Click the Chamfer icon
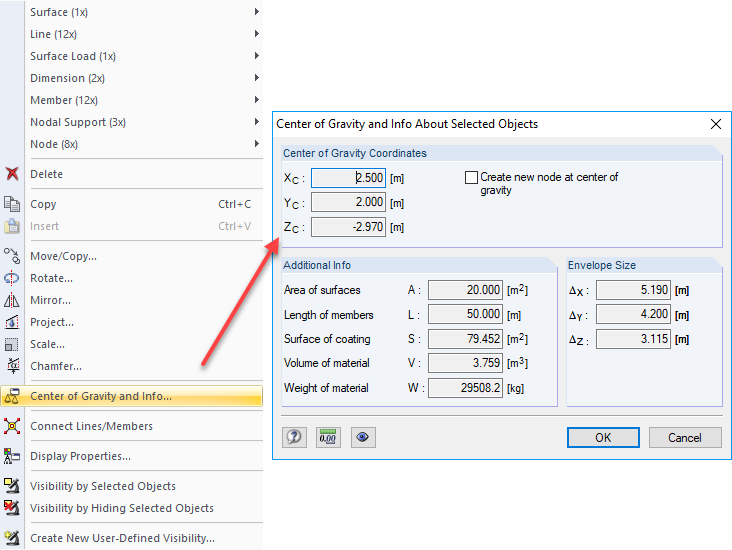This screenshot has height=550, width=732. (12, 366)
